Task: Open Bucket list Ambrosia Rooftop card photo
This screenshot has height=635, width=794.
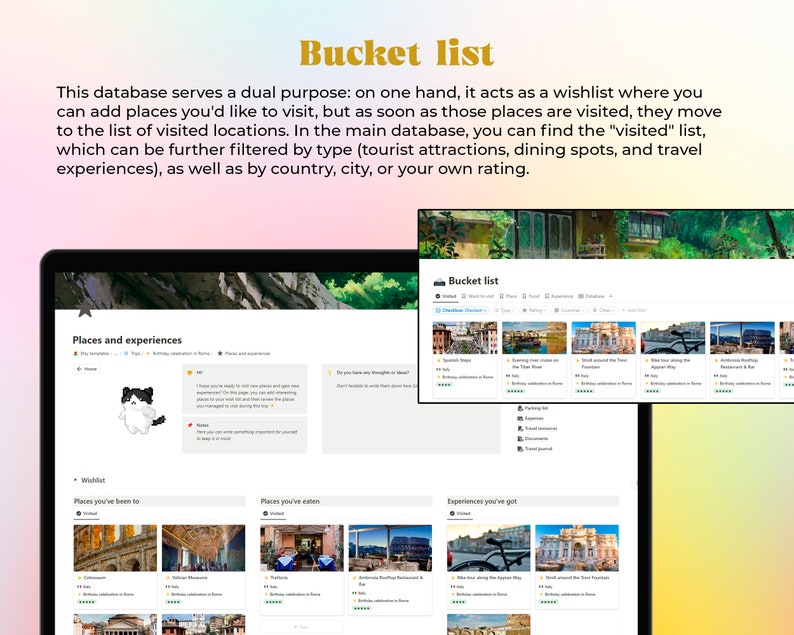Action: click(742, 338)
